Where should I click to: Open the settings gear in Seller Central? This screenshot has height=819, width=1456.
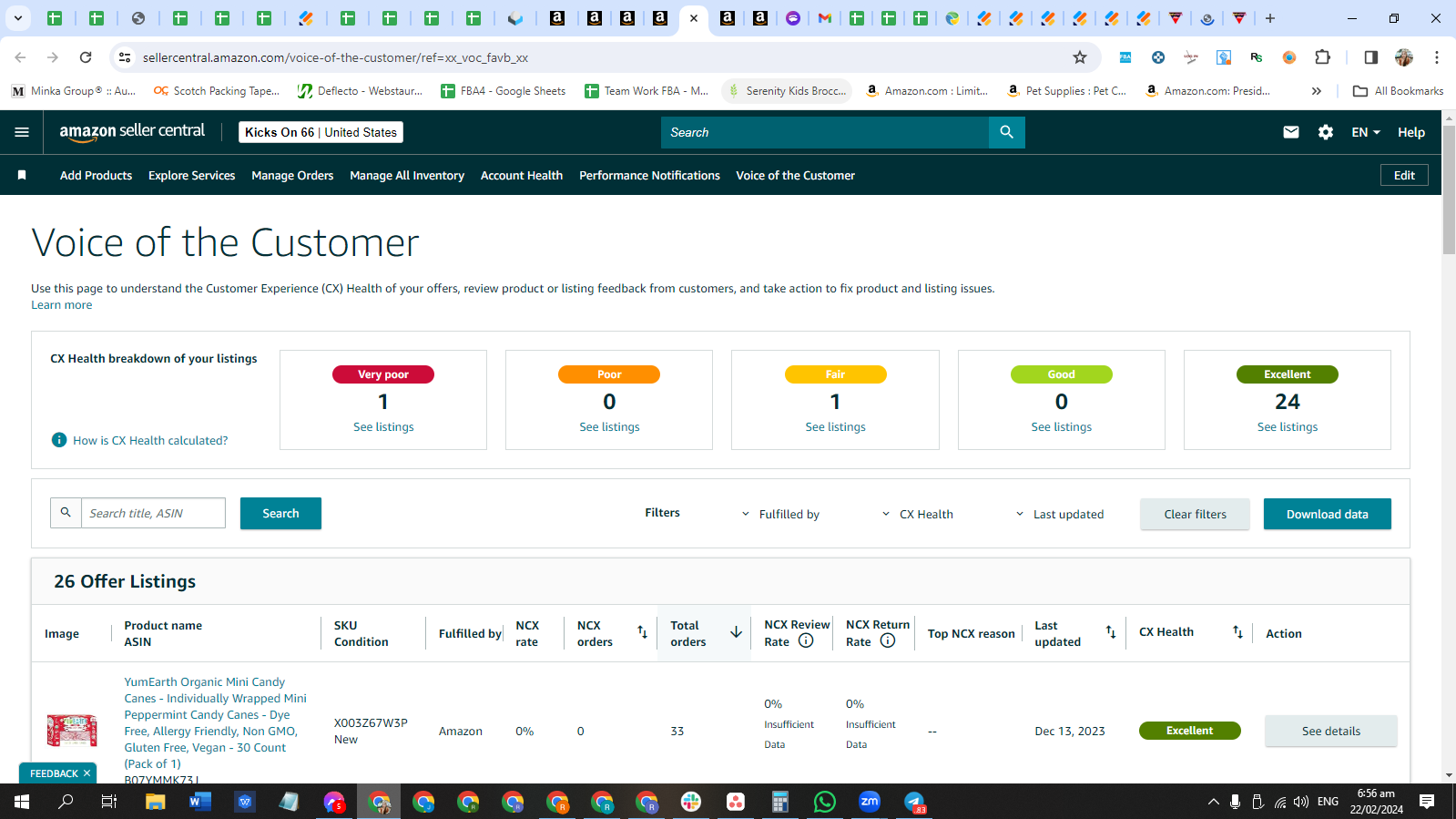click(x=1326, y=132)
